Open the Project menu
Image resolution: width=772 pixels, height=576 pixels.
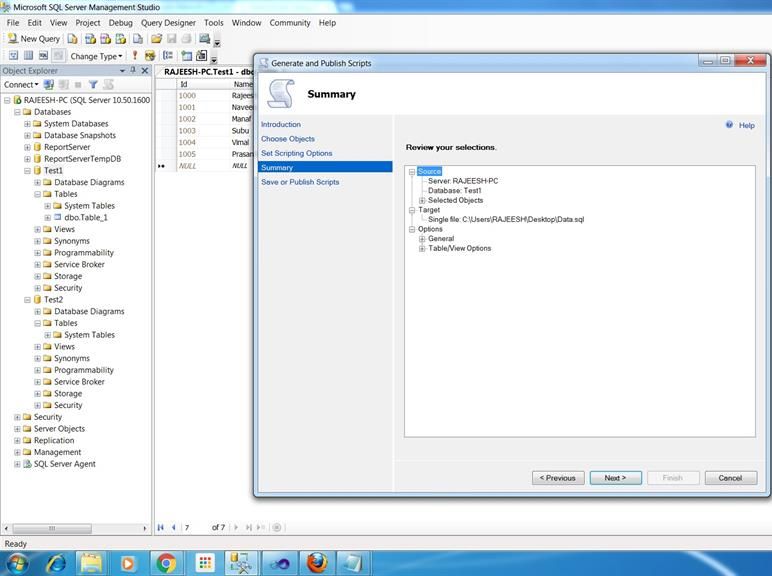pyautogui.click(x=88, y=23)
